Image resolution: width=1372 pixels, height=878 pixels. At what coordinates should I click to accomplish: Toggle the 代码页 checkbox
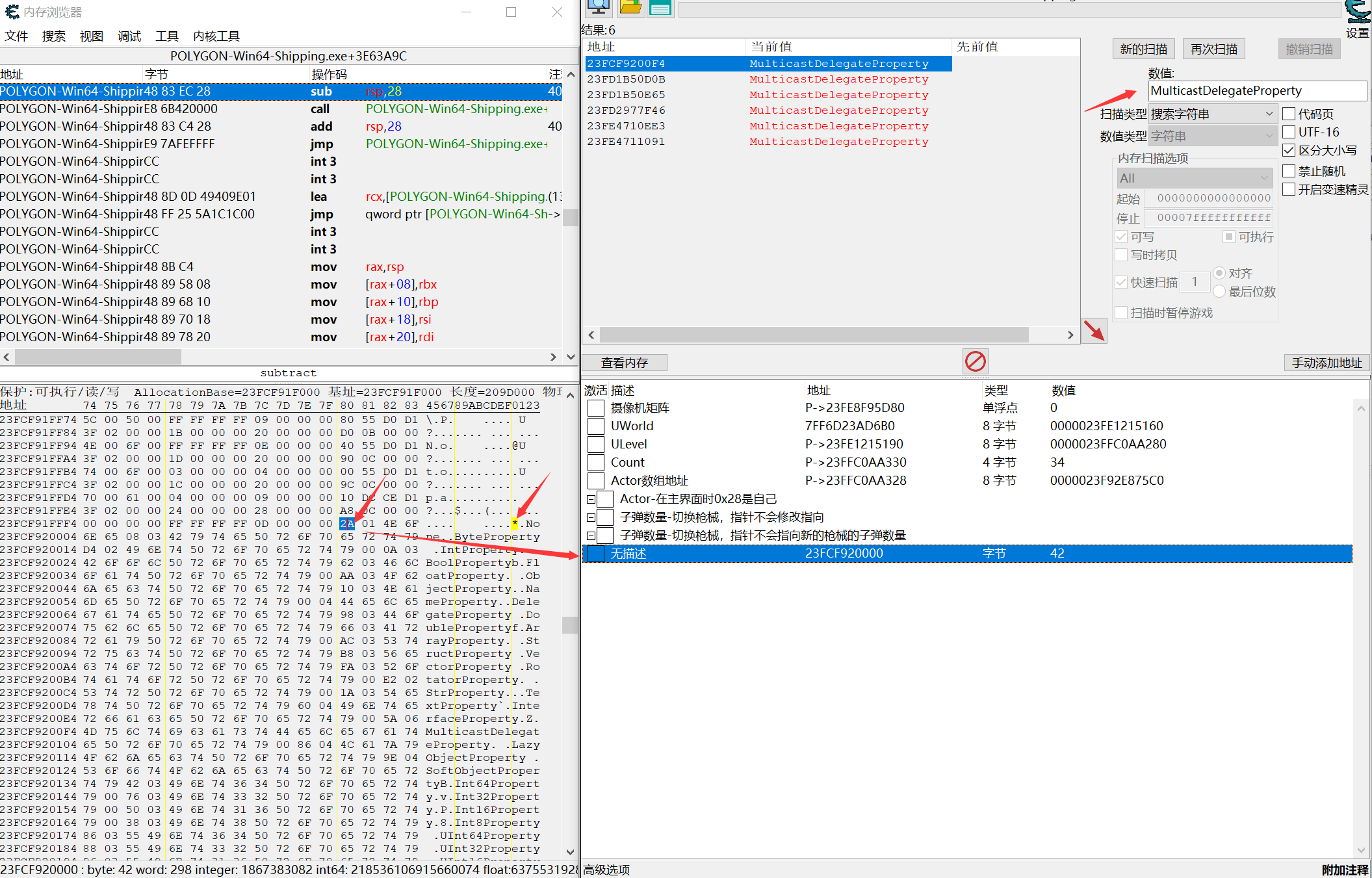click(x=1289, y=114)
